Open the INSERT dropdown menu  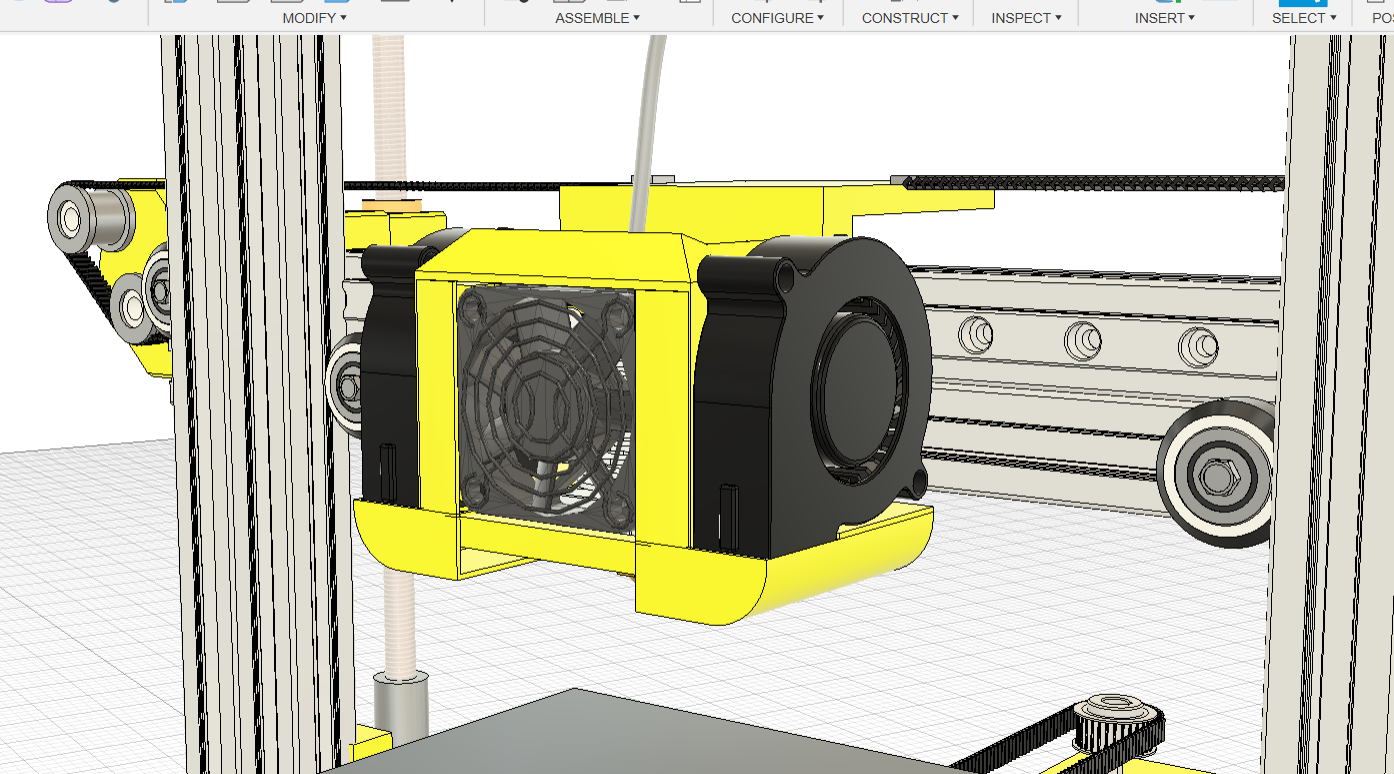1165,18
